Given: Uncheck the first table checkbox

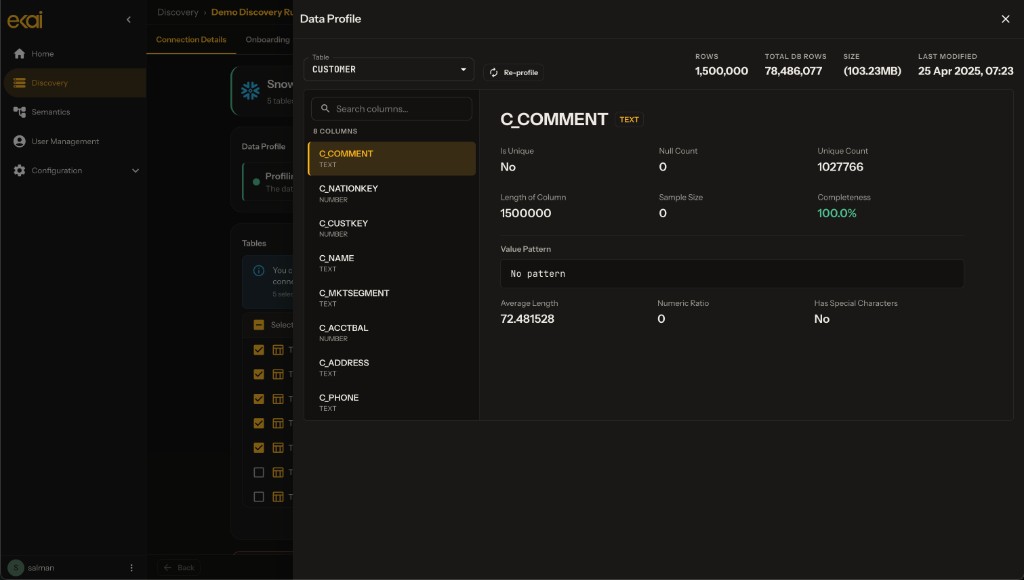Looking at the screenshot, I should [x=259, y=350].
